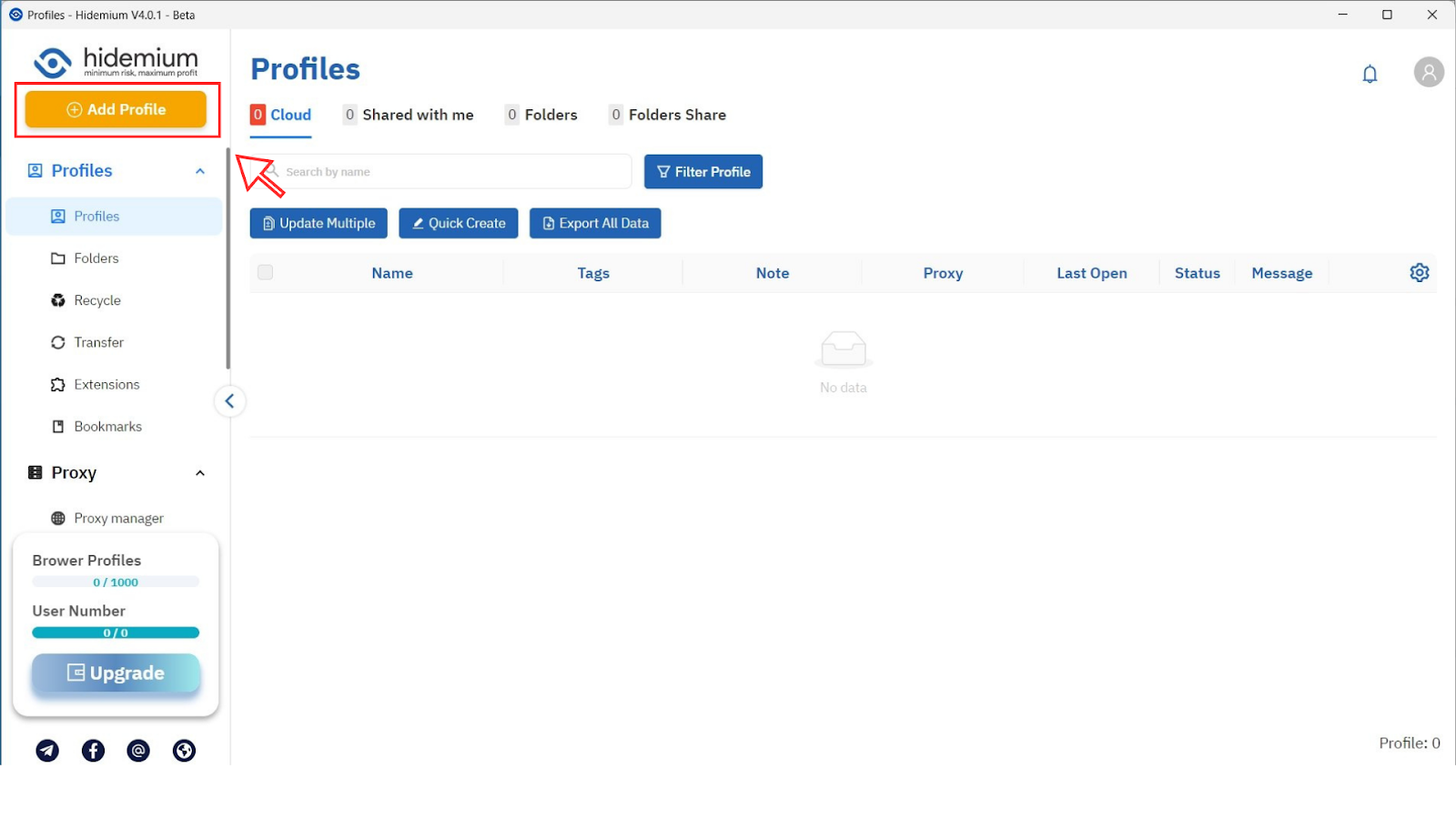Click the Tags column header

[593, 273]
